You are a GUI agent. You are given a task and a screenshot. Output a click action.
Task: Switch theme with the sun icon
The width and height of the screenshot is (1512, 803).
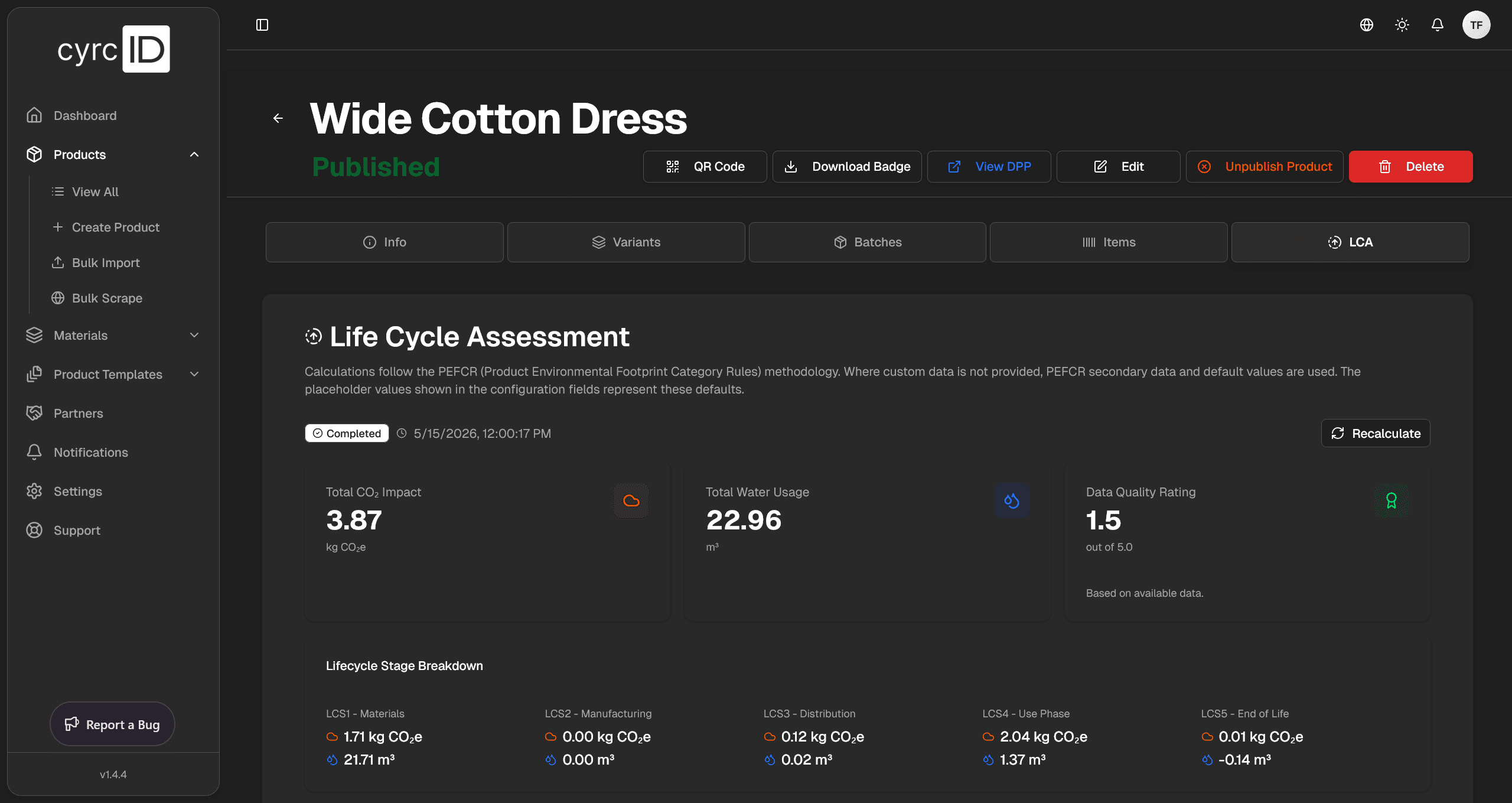tap(1402, 25)
